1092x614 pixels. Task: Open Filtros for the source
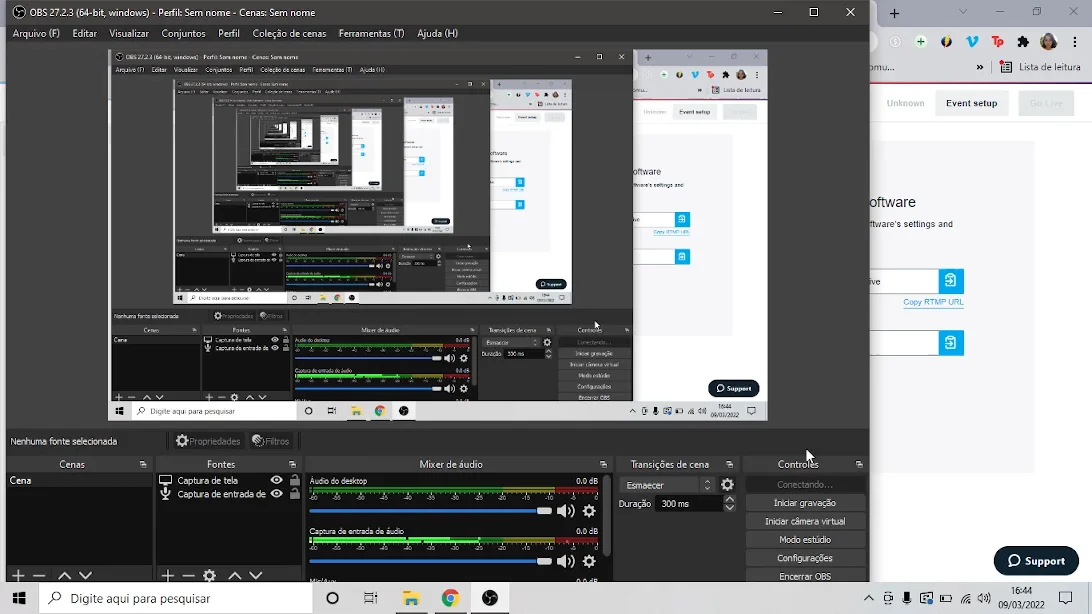coord(271,441)
